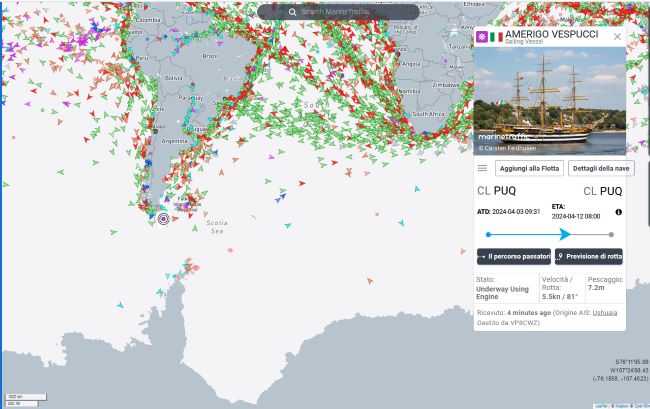Click the Zimbabwe map label
Screen dimensions: 650x409
click(446, 85)
